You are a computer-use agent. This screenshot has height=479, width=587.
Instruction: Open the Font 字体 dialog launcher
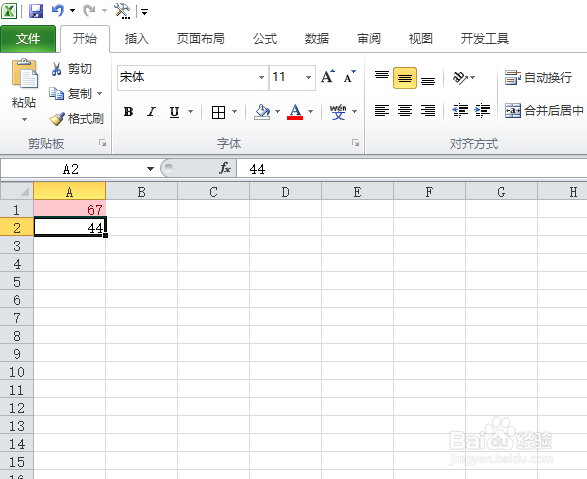[x=355, y=143]
